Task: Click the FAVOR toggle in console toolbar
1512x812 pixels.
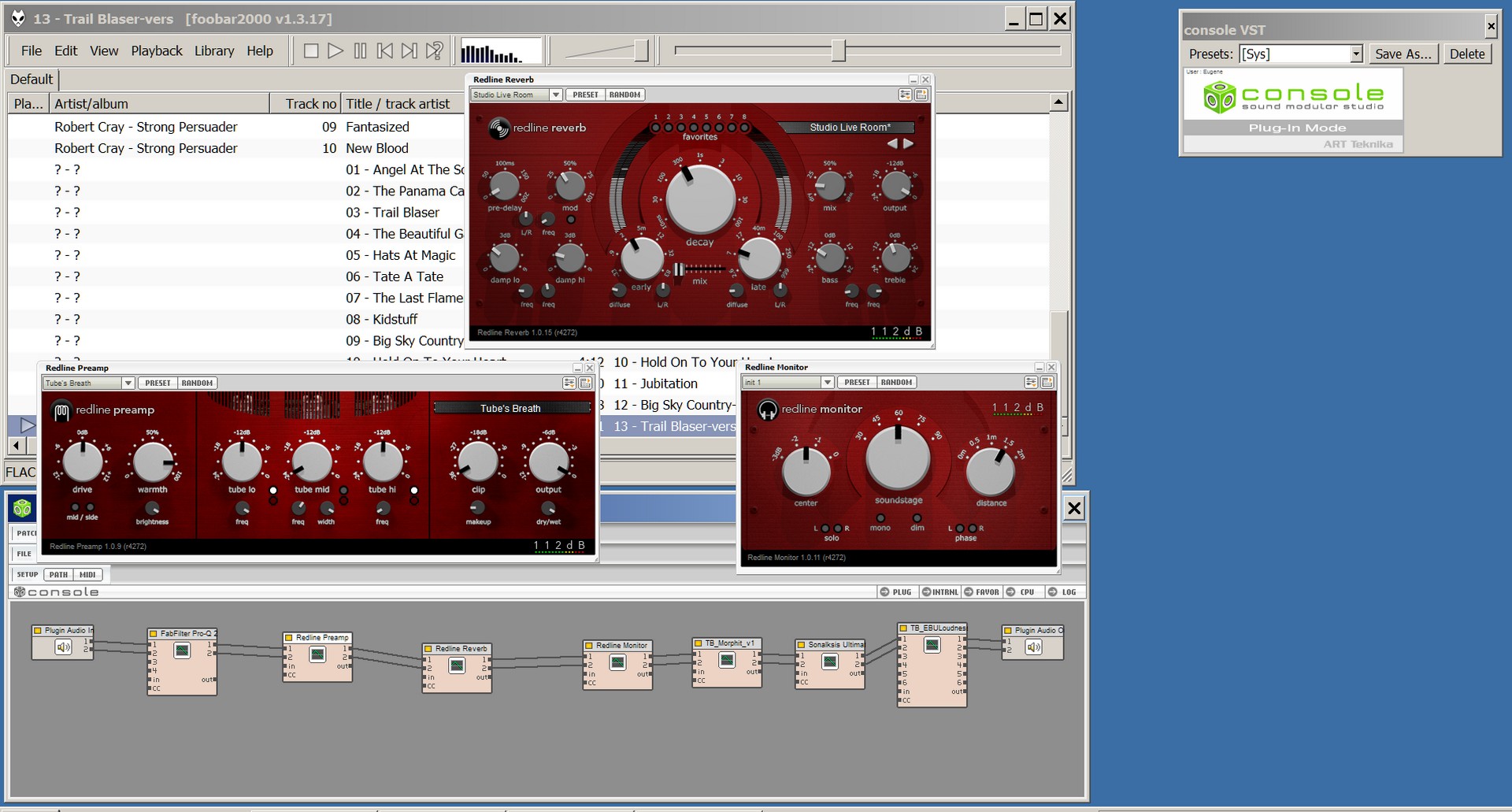Action: pos(982,592)
